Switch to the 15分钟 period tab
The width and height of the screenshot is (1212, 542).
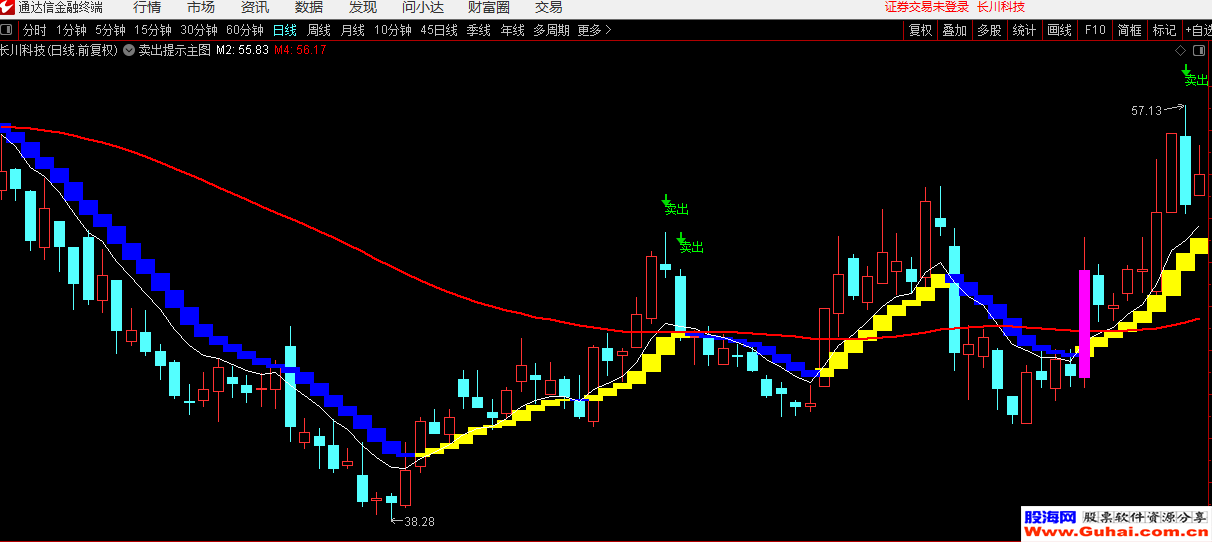coord(153,30)
